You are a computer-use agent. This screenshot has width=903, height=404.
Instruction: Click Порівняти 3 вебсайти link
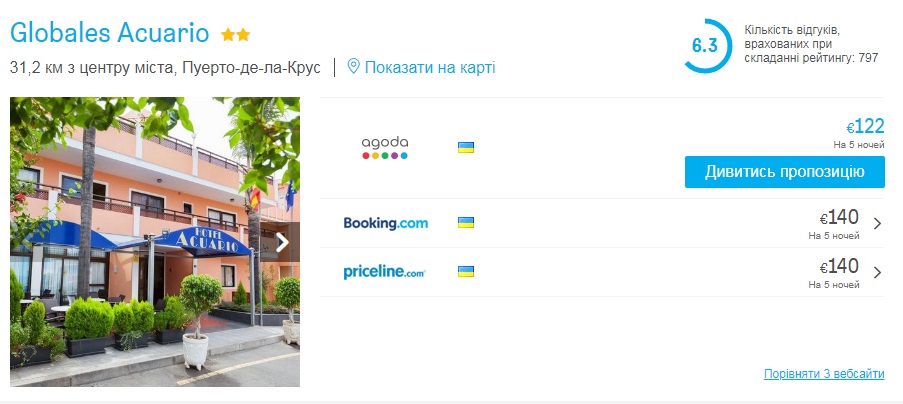tap(823, 374)
